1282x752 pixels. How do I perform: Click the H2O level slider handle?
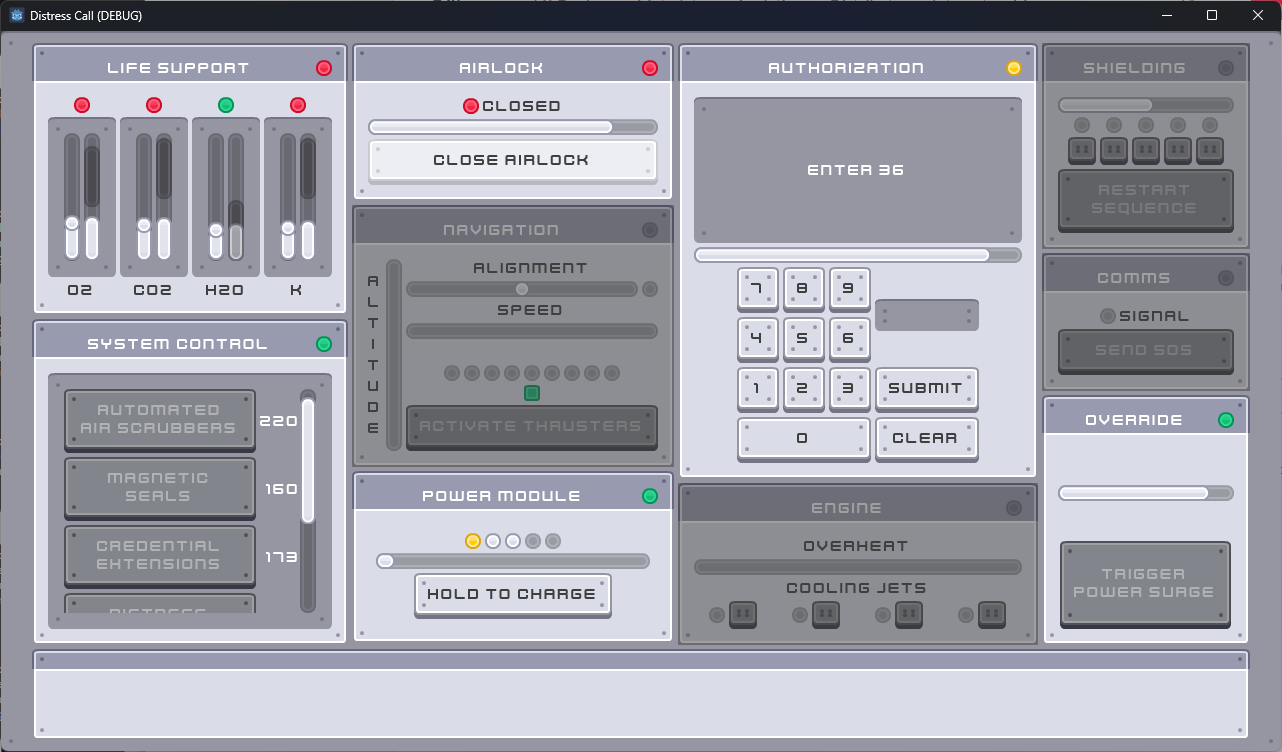[x=216, y=230]
